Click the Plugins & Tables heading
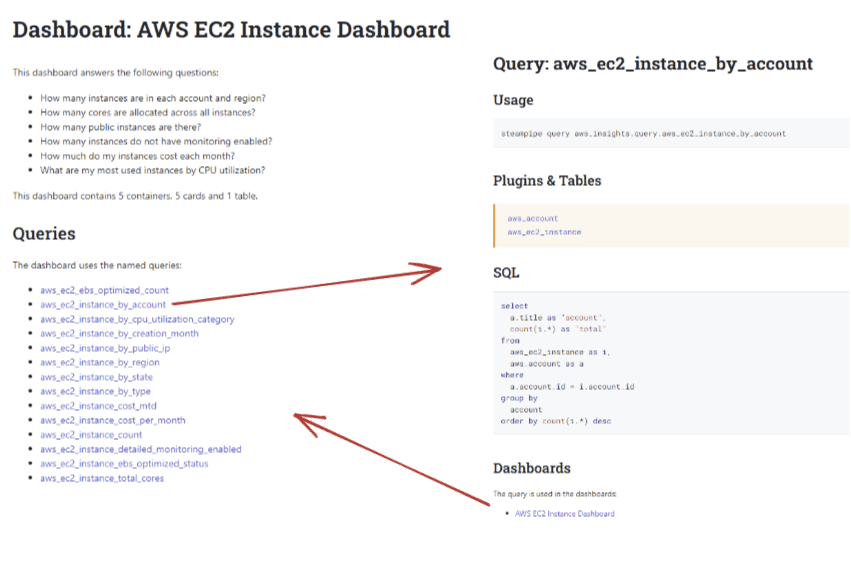The image size is (851, 561). point(547,181)
